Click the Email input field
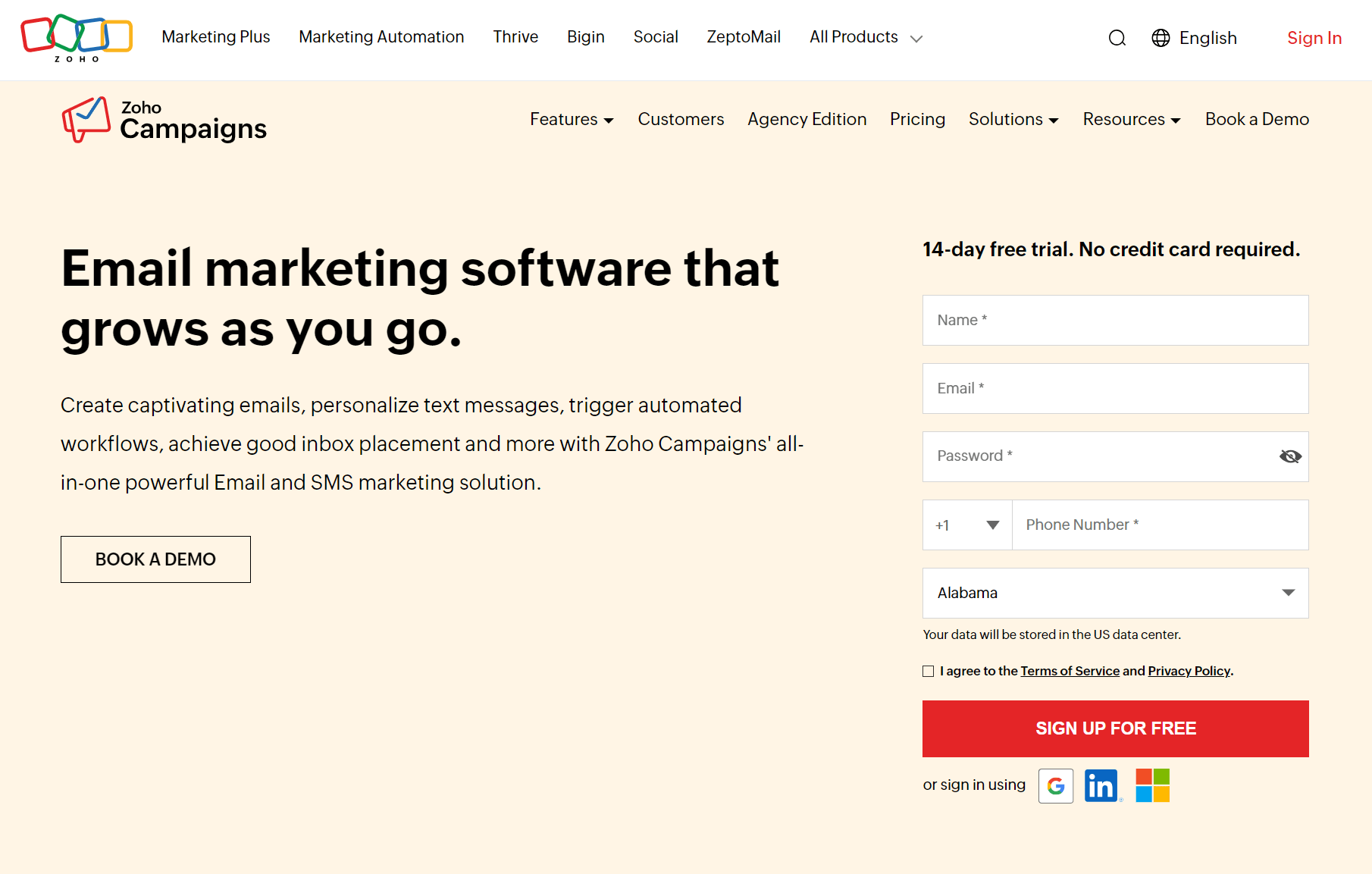This screenshot has height=874, width=1372. pyautogui.click(x=1115, y=388)
